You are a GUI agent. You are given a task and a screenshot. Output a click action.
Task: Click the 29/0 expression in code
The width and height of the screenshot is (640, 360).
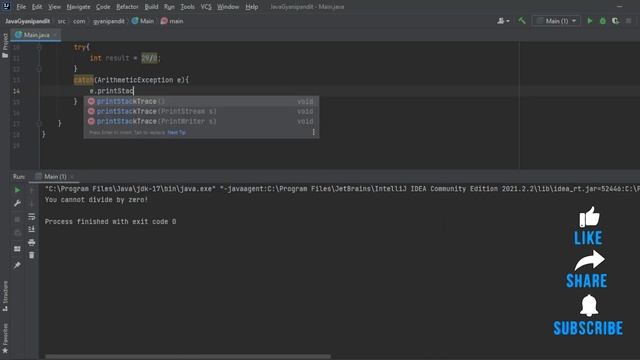[149, 58]
